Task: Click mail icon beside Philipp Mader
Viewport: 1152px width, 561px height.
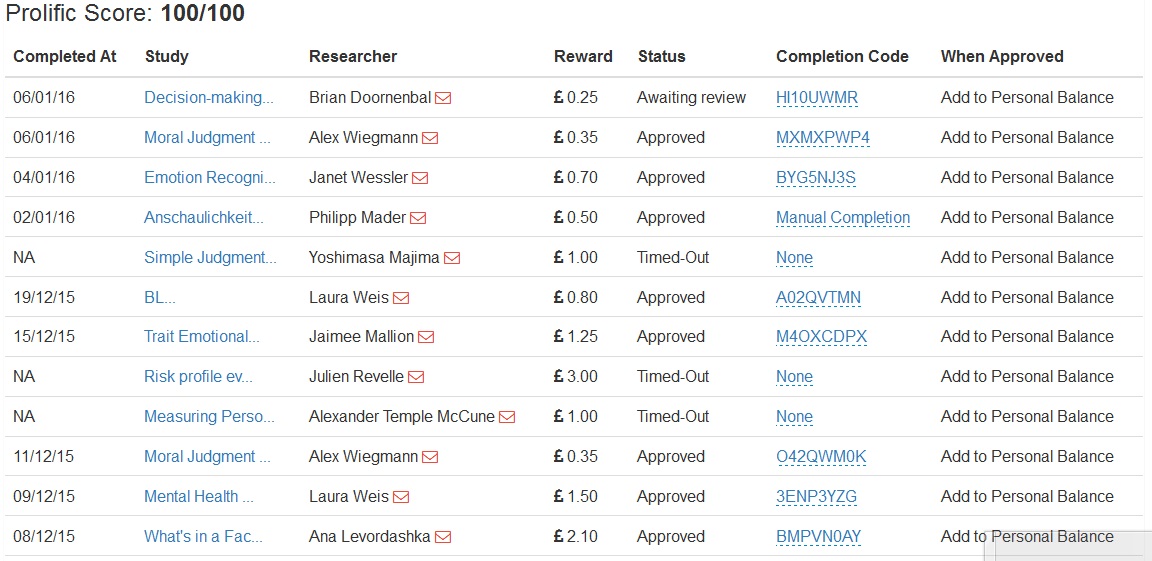Action: point(418,218)
